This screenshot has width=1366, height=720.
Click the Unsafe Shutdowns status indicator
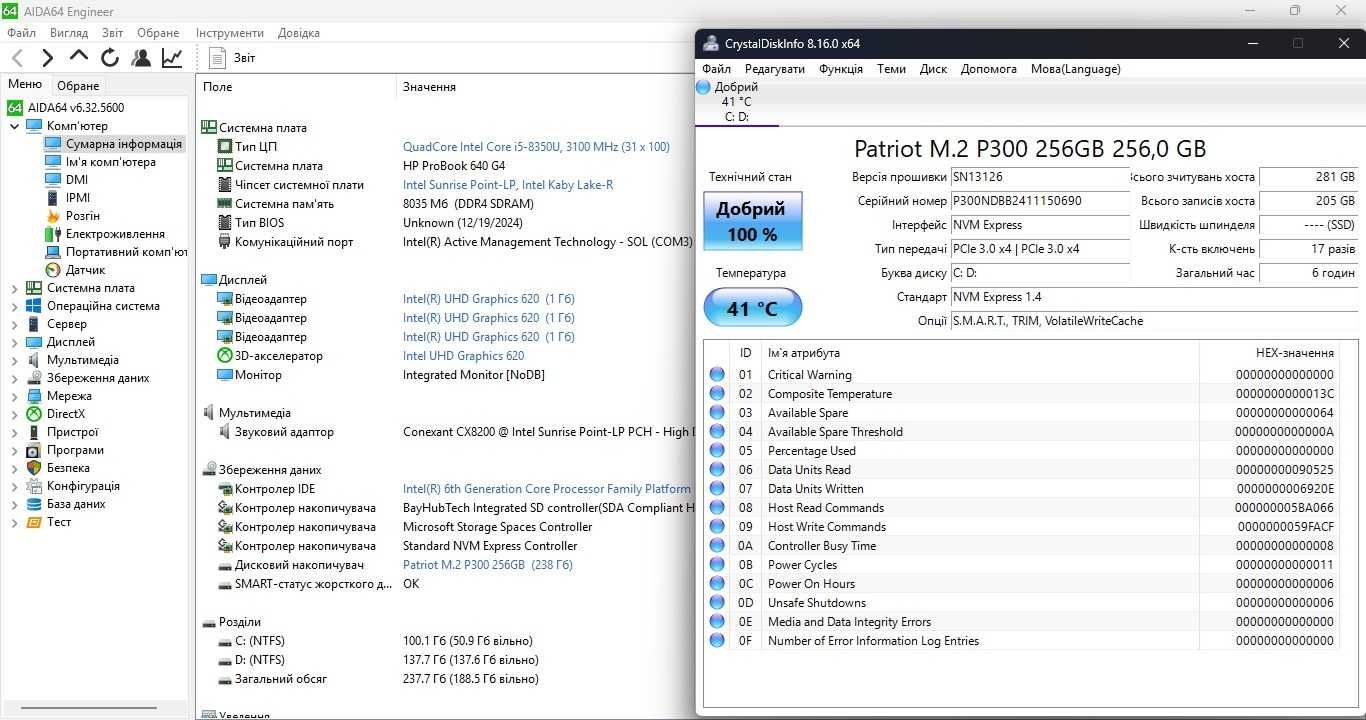point(717,603)
